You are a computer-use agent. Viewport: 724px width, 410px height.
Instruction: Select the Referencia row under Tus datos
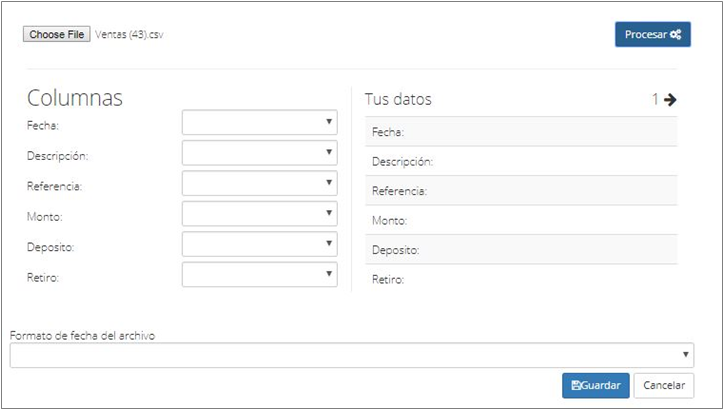click(x=521, y=191)
